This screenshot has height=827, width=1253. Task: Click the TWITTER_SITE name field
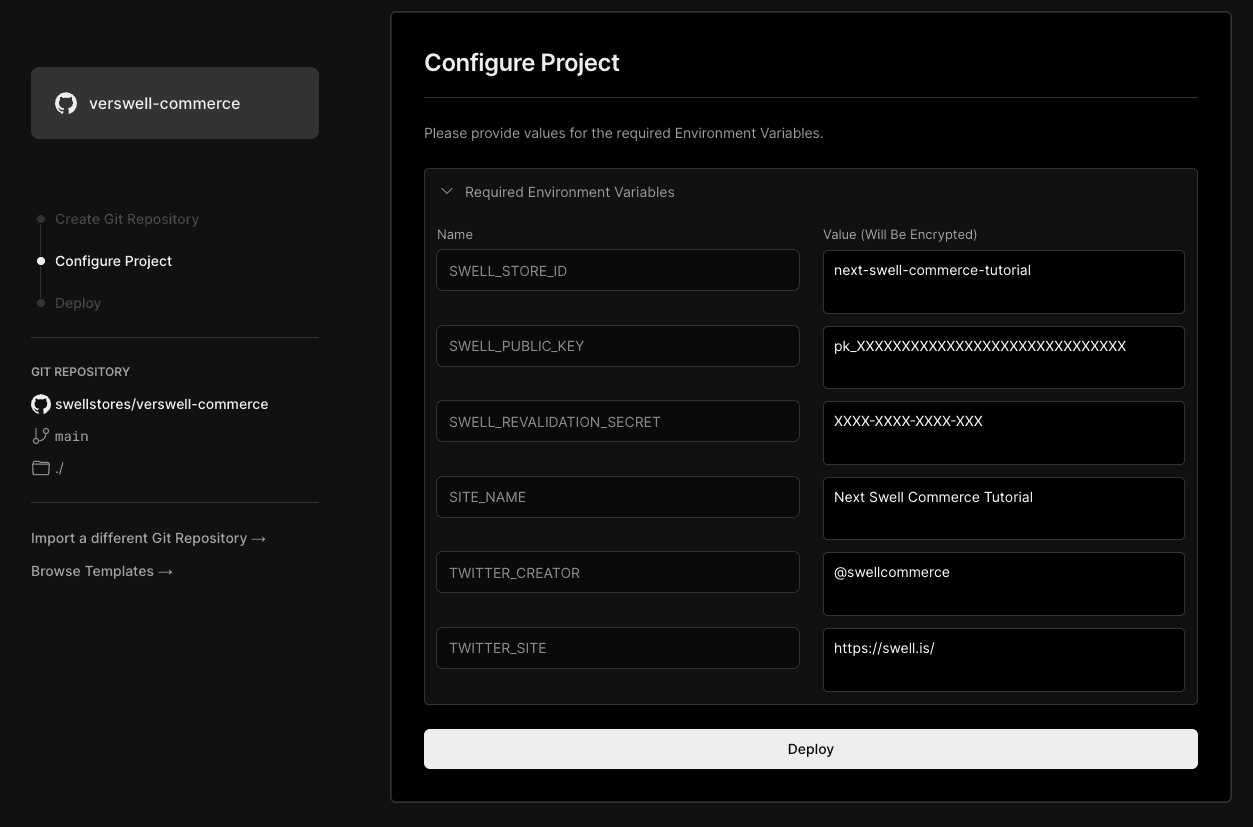pyautogui.click(x=617, y=648)
